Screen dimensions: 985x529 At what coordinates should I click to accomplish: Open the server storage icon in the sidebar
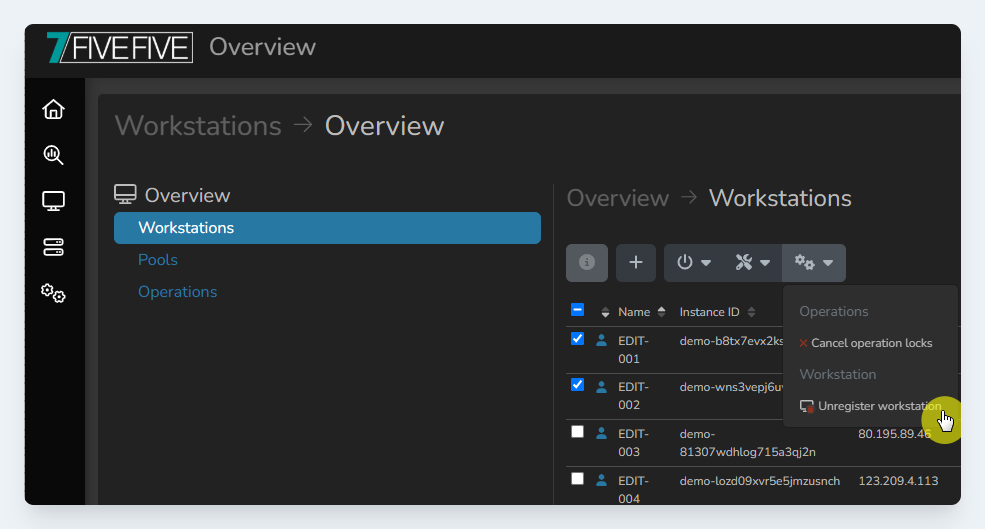[53, 247]
